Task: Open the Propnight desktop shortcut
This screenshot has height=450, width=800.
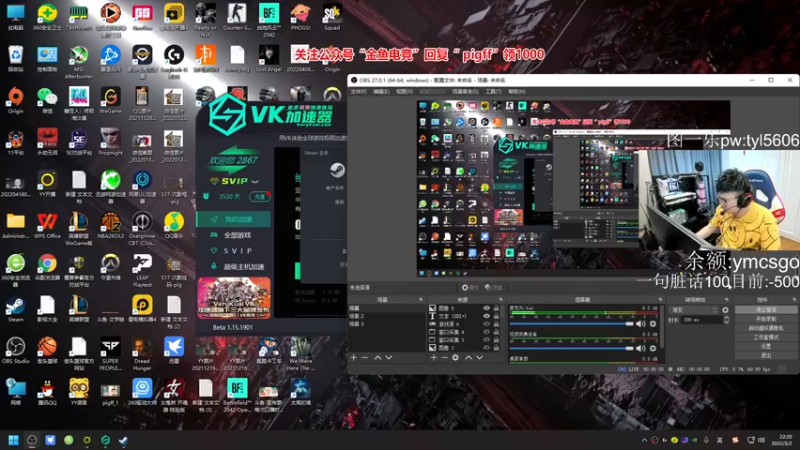Action: click(x=110, y=142)
